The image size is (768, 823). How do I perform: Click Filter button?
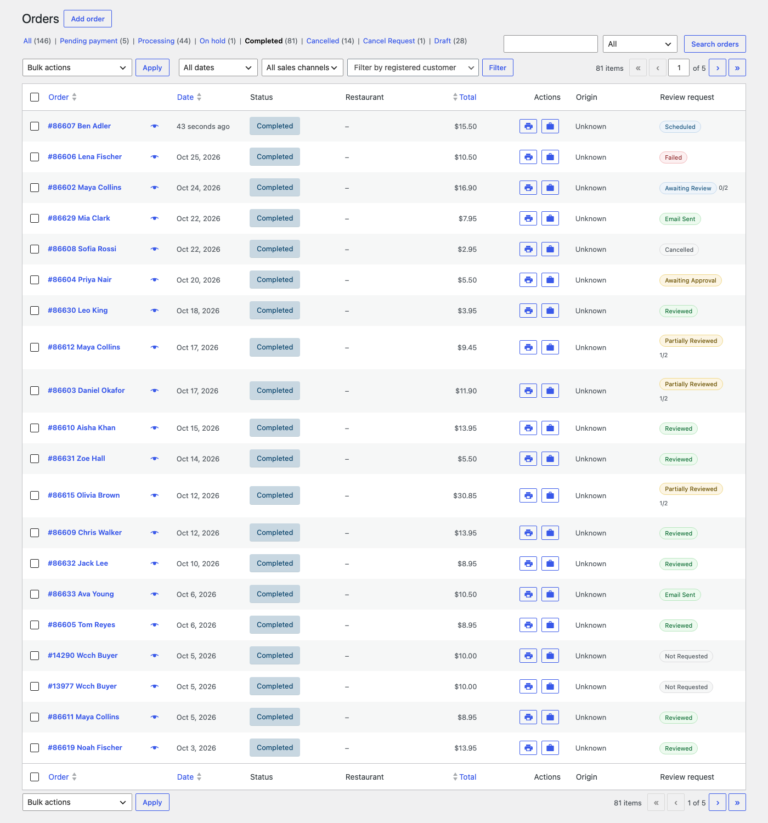(x=497, y=68)
